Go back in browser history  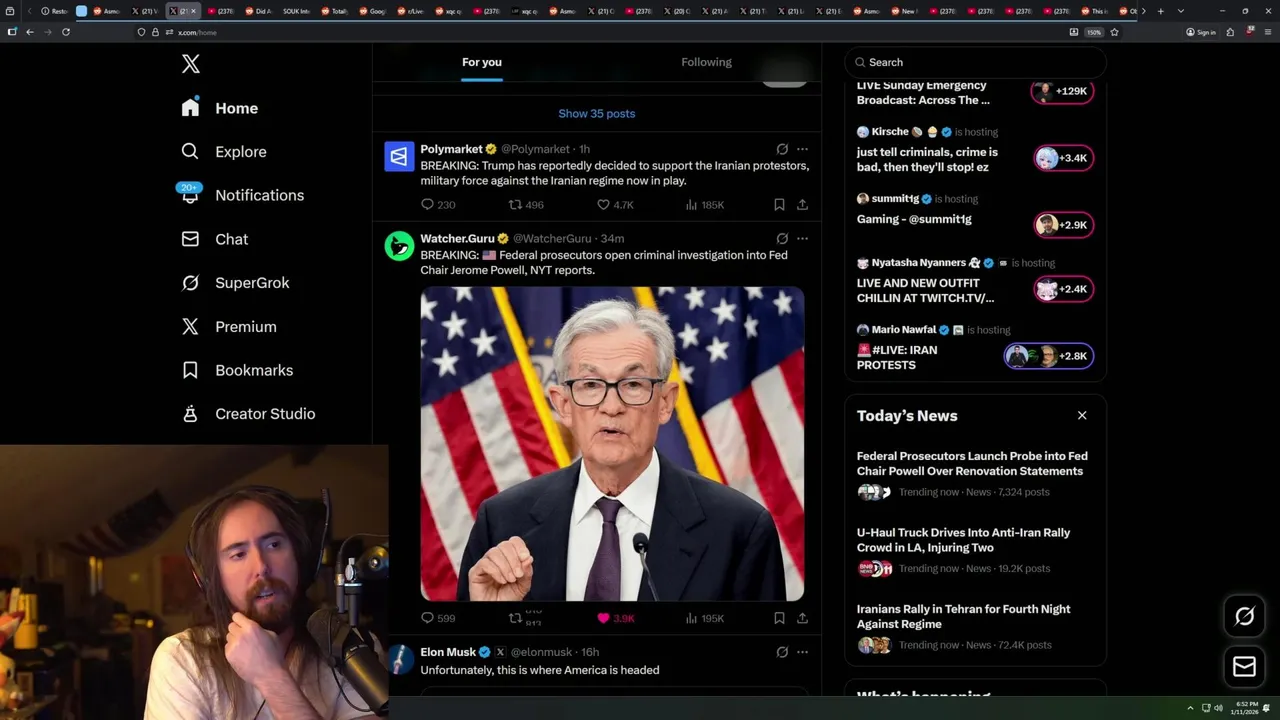30,32
